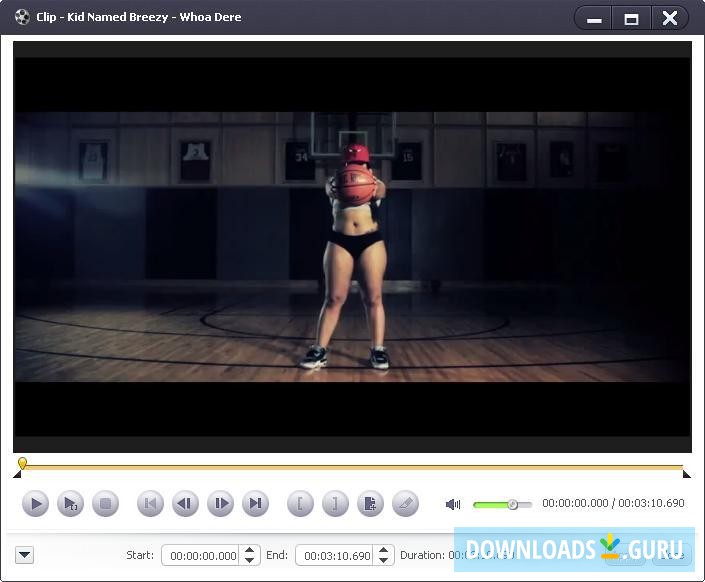Stop the video playback
Screen dimensions: 705x582
(105, 503)
